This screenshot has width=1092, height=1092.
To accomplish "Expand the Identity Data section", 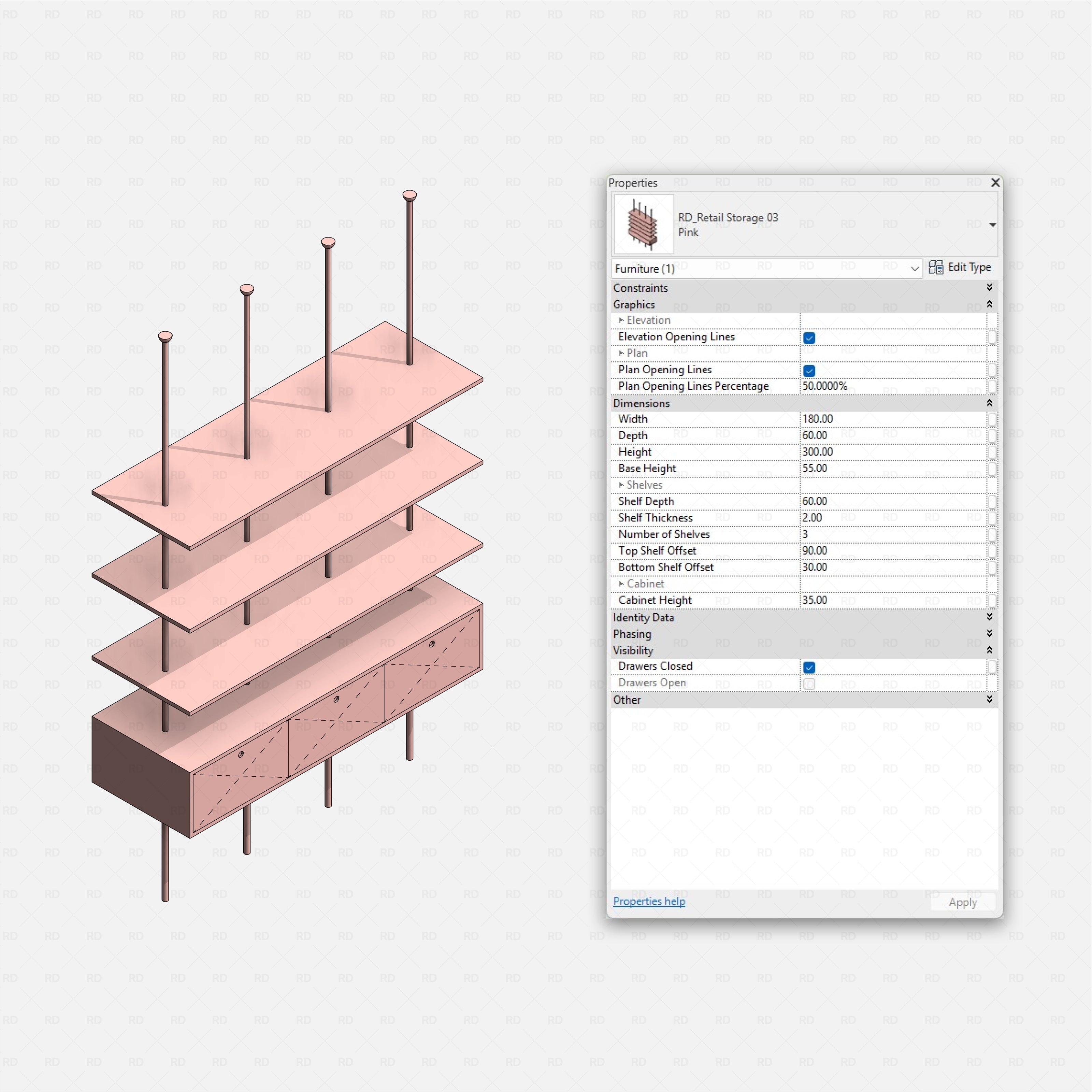I will click(x=989, y=617).
